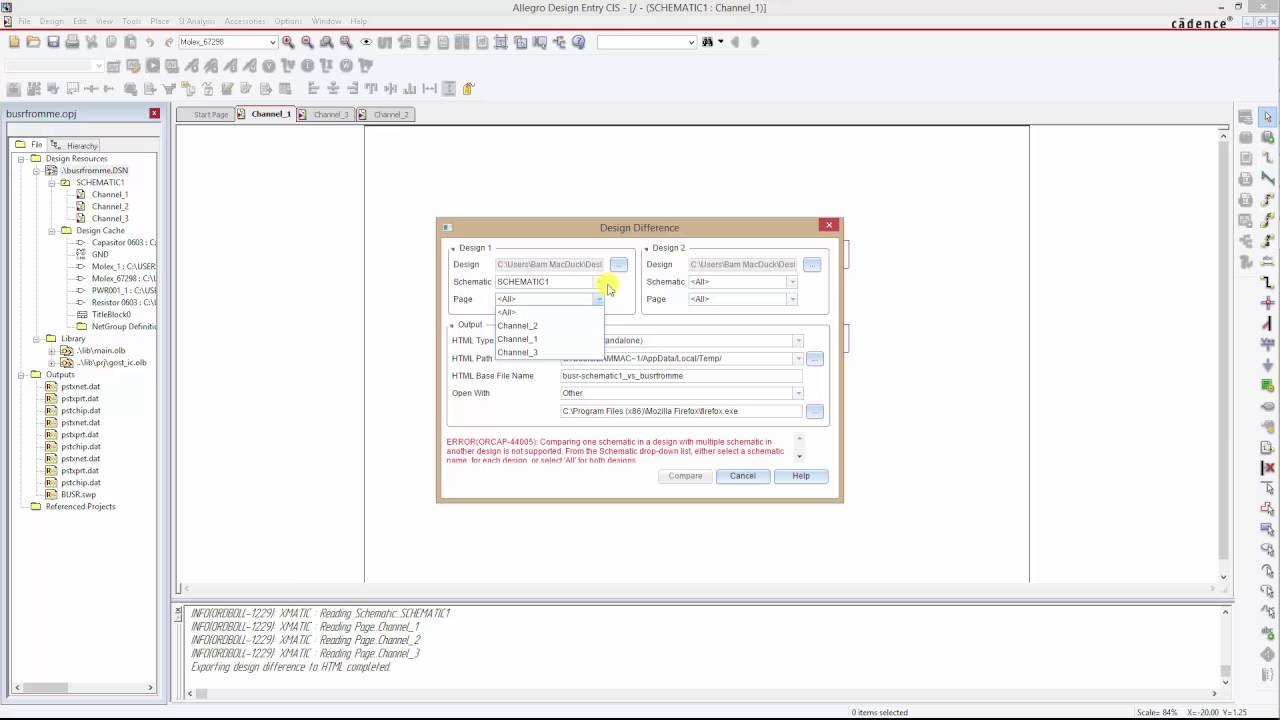Switch to Hierarchy tab in project panel
1280x720 pixels.
tap(77, 145)
